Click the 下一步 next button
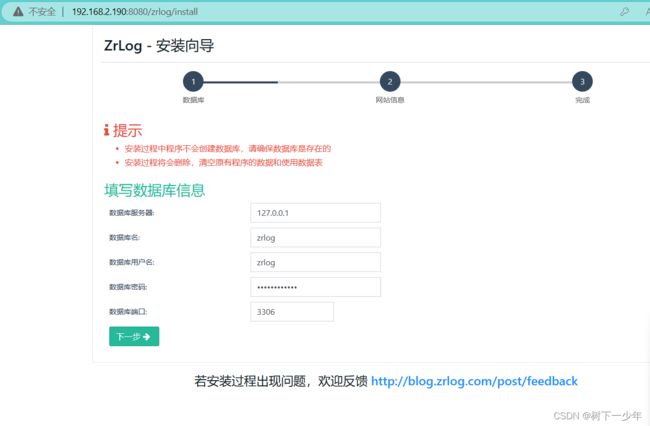This screenshot has height=426, width=650. [x=134, y=336]
